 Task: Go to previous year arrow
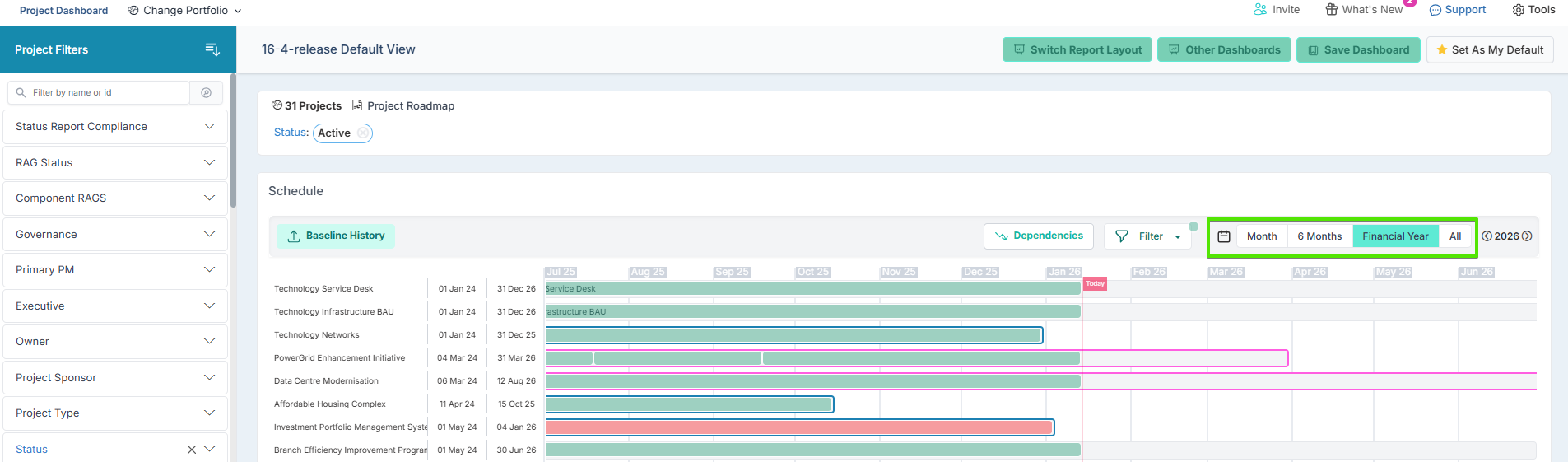point(1487,236)
